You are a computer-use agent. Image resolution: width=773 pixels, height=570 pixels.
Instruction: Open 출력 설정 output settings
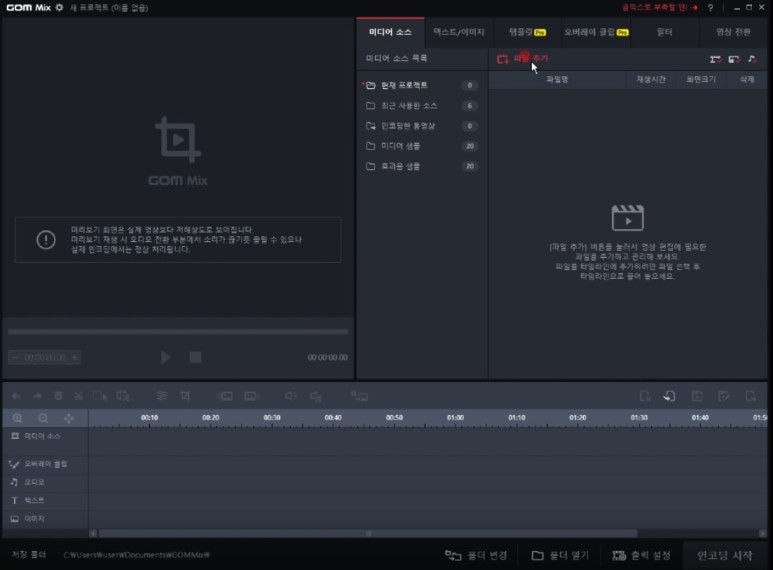click(641, 556)
